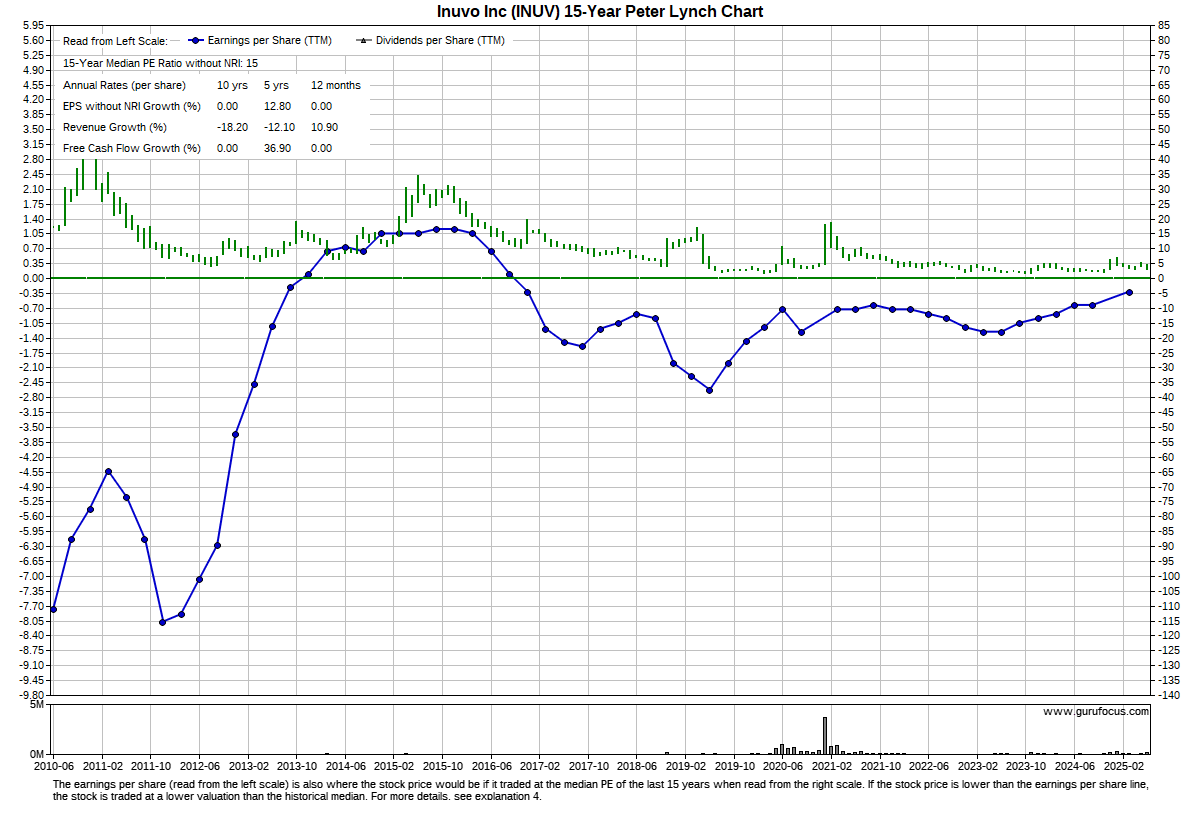Click the left axis top label 5.95
This screenshot has width=1200, height=820.
tap(32, 25)
